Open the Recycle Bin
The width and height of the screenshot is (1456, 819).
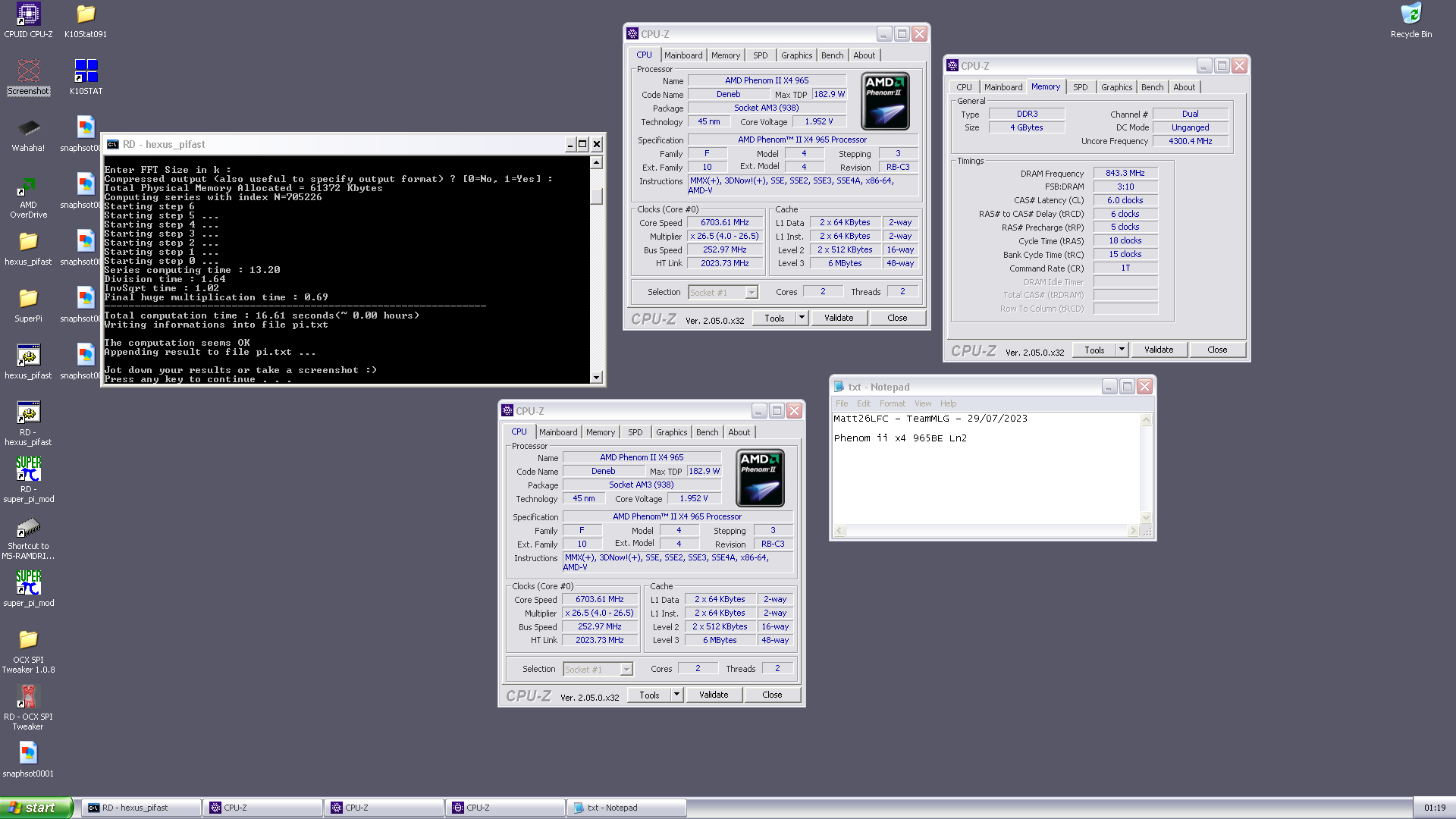click(x=1411, y=20)
